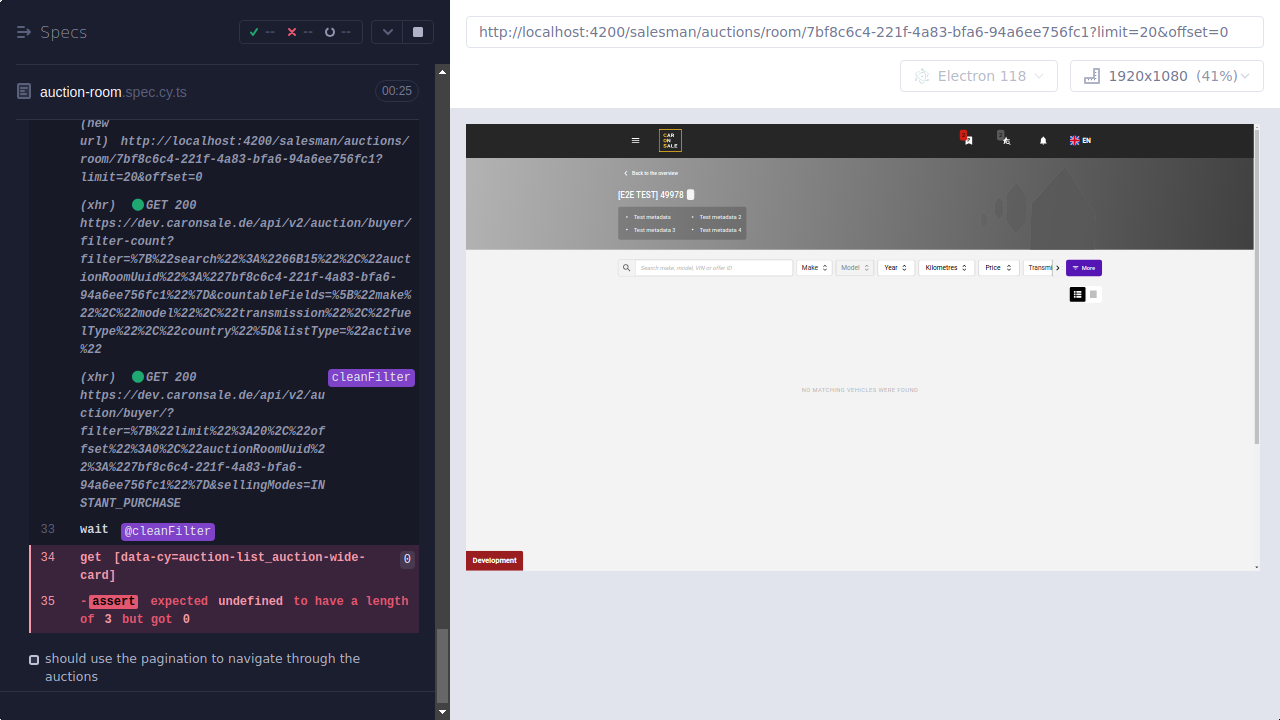This screenshot has height=720, width=1280.
Task: Stop the running spec with square icon
Action: click(417, 31)
